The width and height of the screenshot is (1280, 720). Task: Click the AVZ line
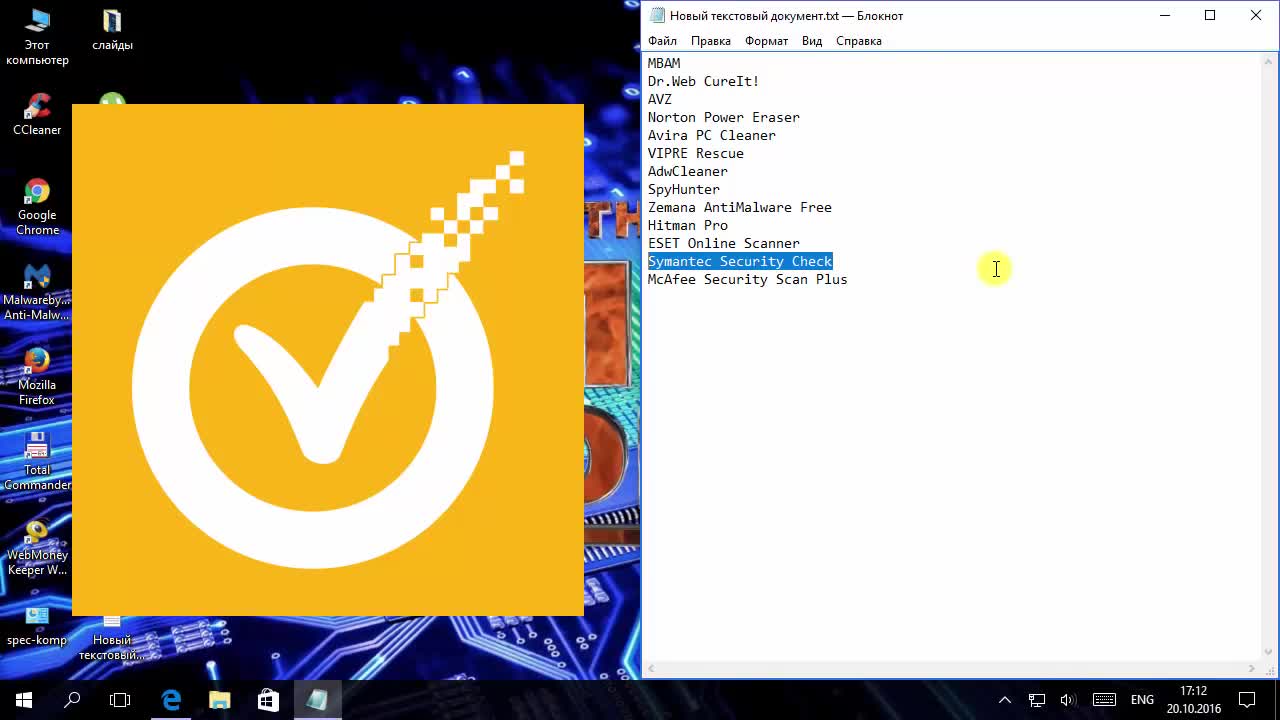(x=660, y=99)
